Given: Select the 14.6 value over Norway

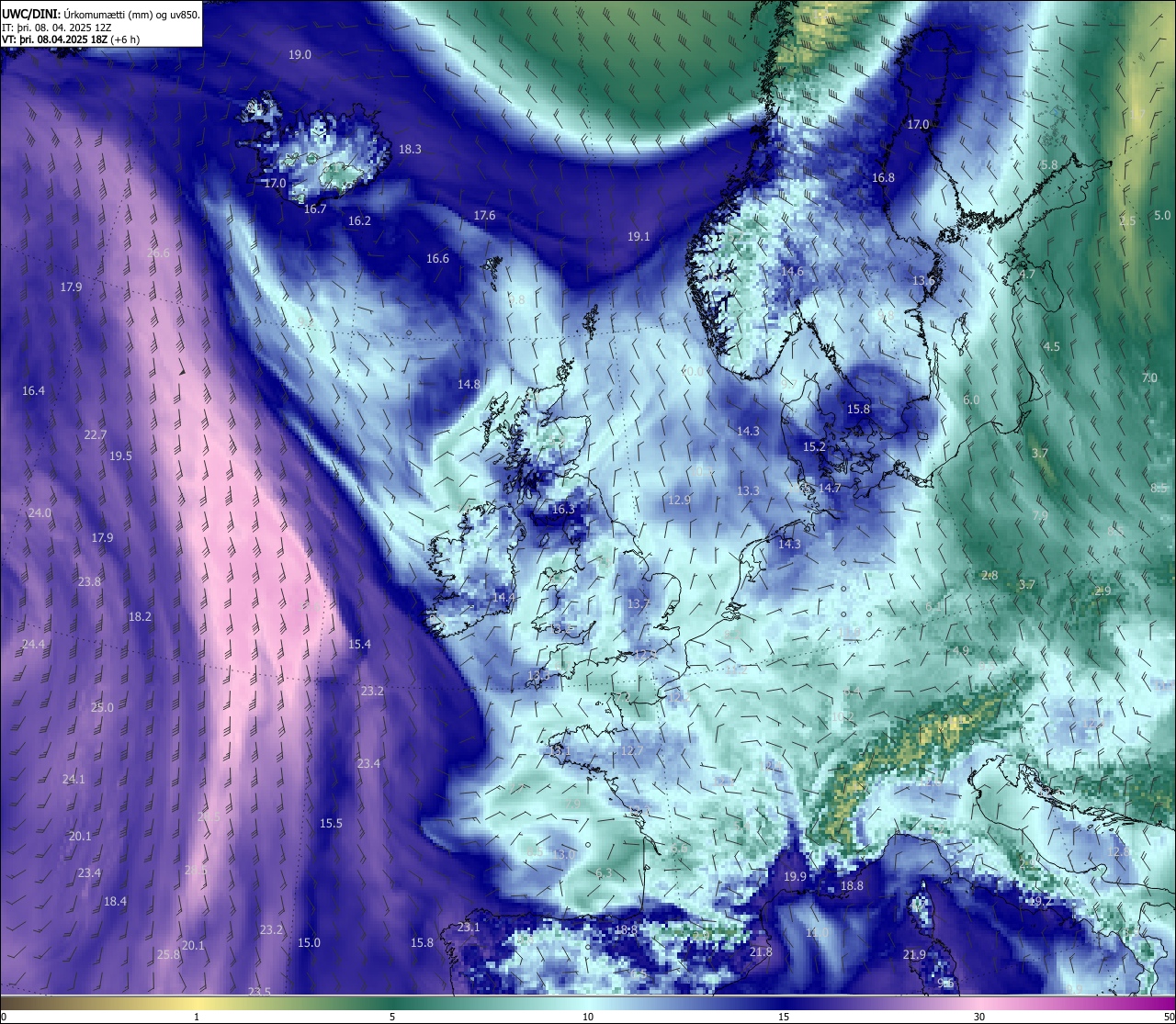Looking at the screenshot, I should click(x=792, y=272).
